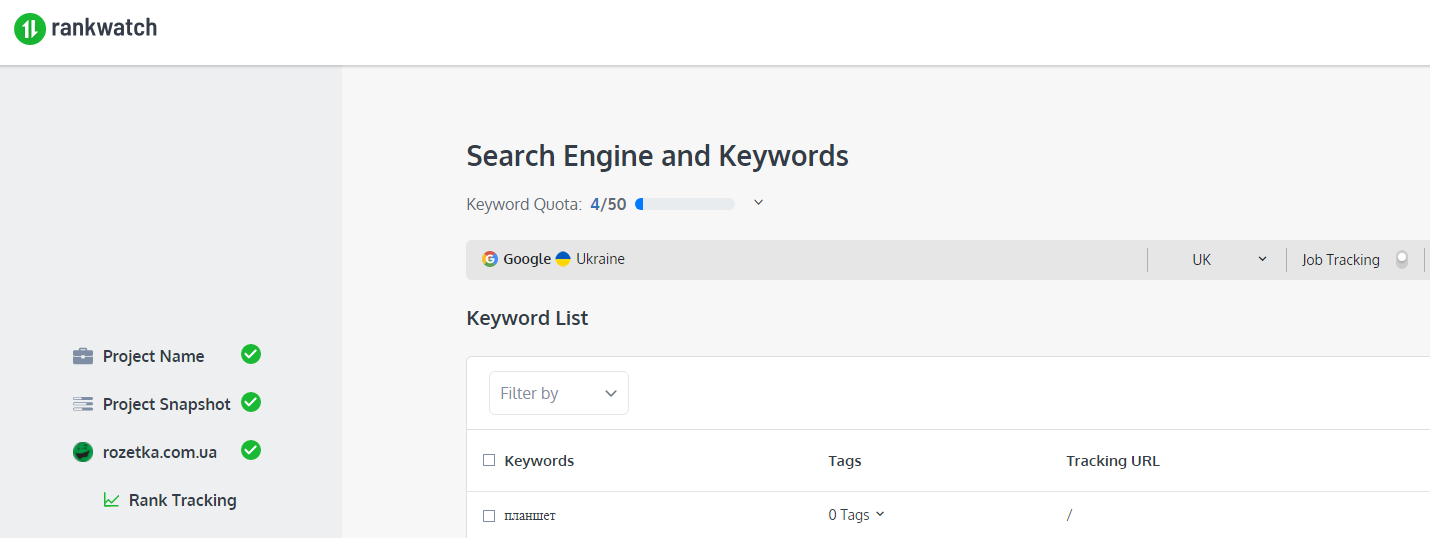Select all keywords via header checkbox
Screen dimensions: 1430x538
coord(489,461)
